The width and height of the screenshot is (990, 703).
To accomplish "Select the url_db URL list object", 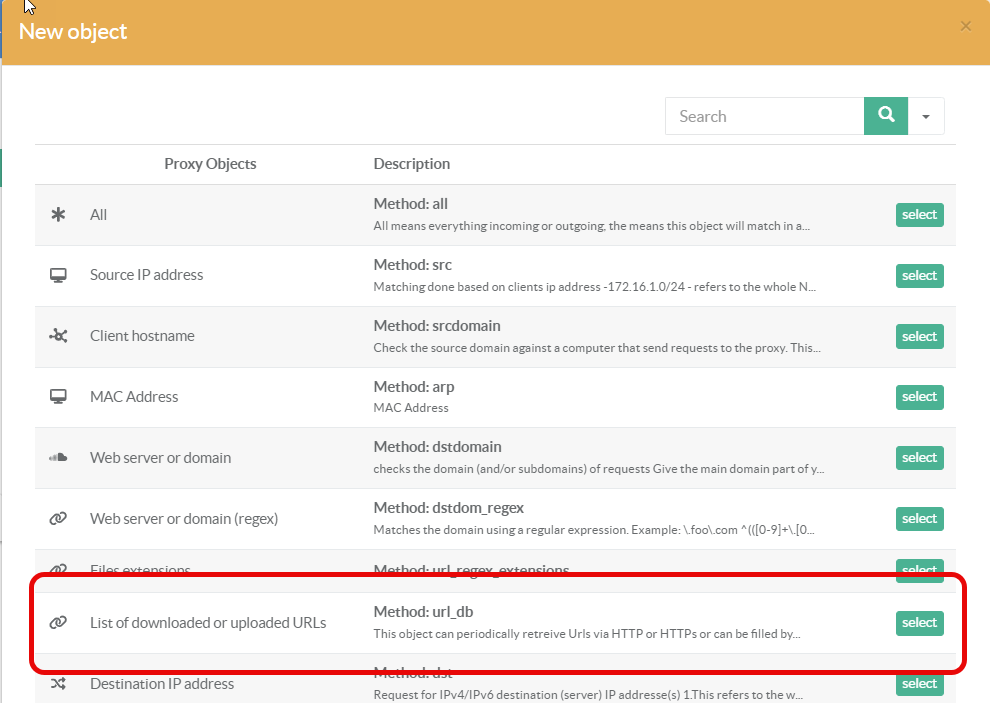I will (919, 623).
